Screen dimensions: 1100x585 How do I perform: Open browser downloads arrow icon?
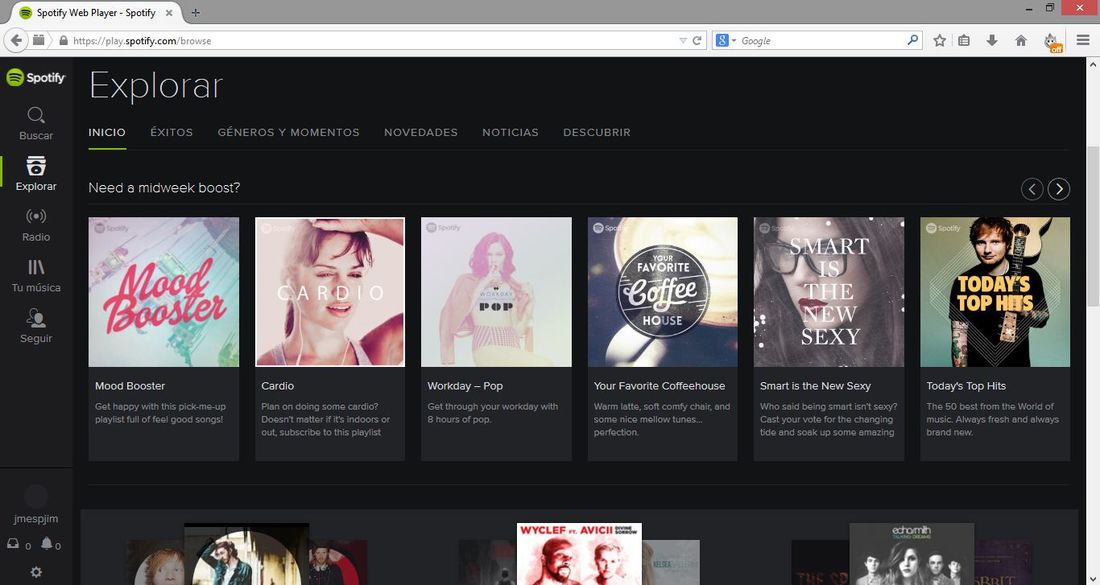992,41
